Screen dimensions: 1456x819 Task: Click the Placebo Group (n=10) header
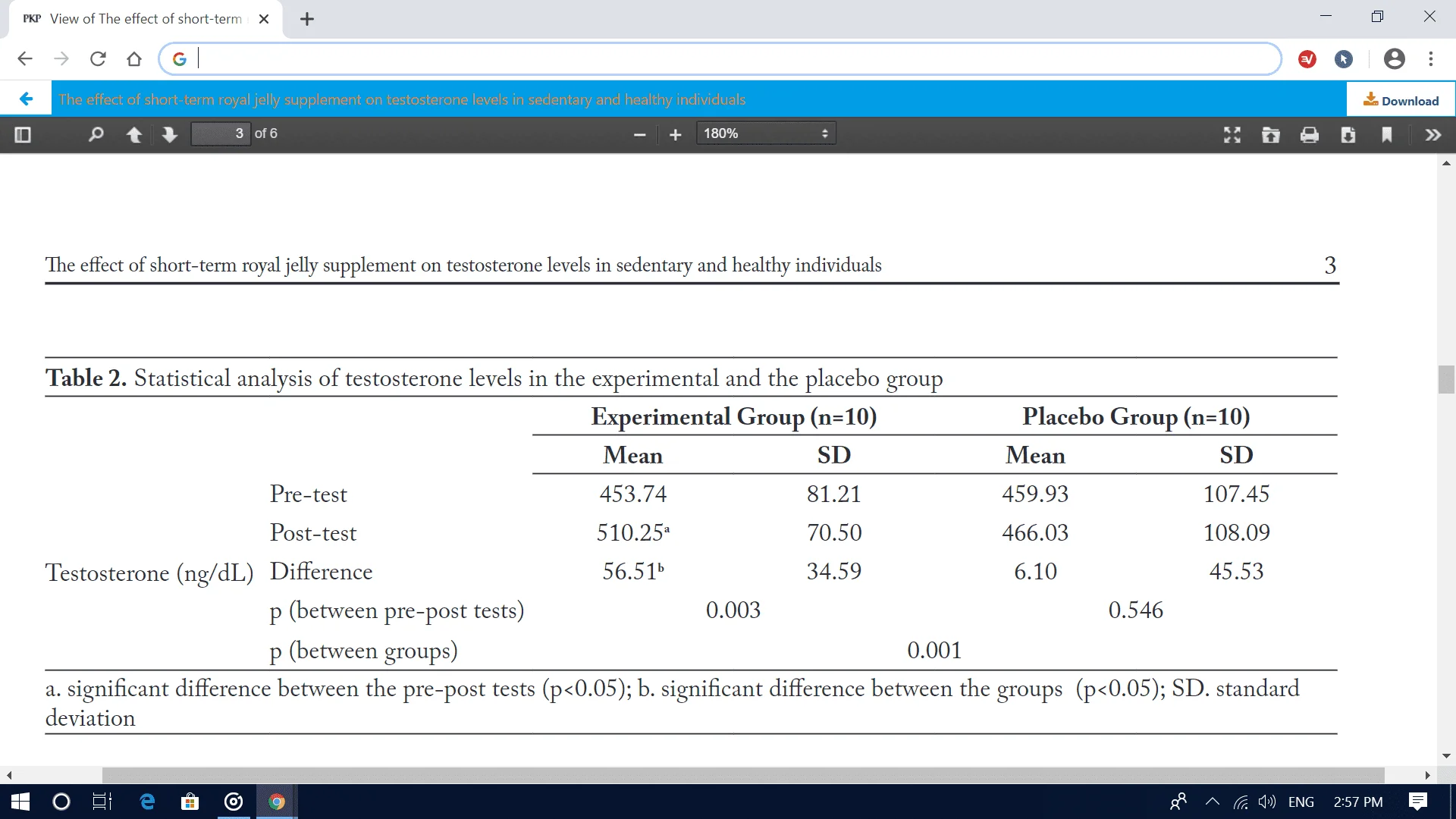(1136, 416)
